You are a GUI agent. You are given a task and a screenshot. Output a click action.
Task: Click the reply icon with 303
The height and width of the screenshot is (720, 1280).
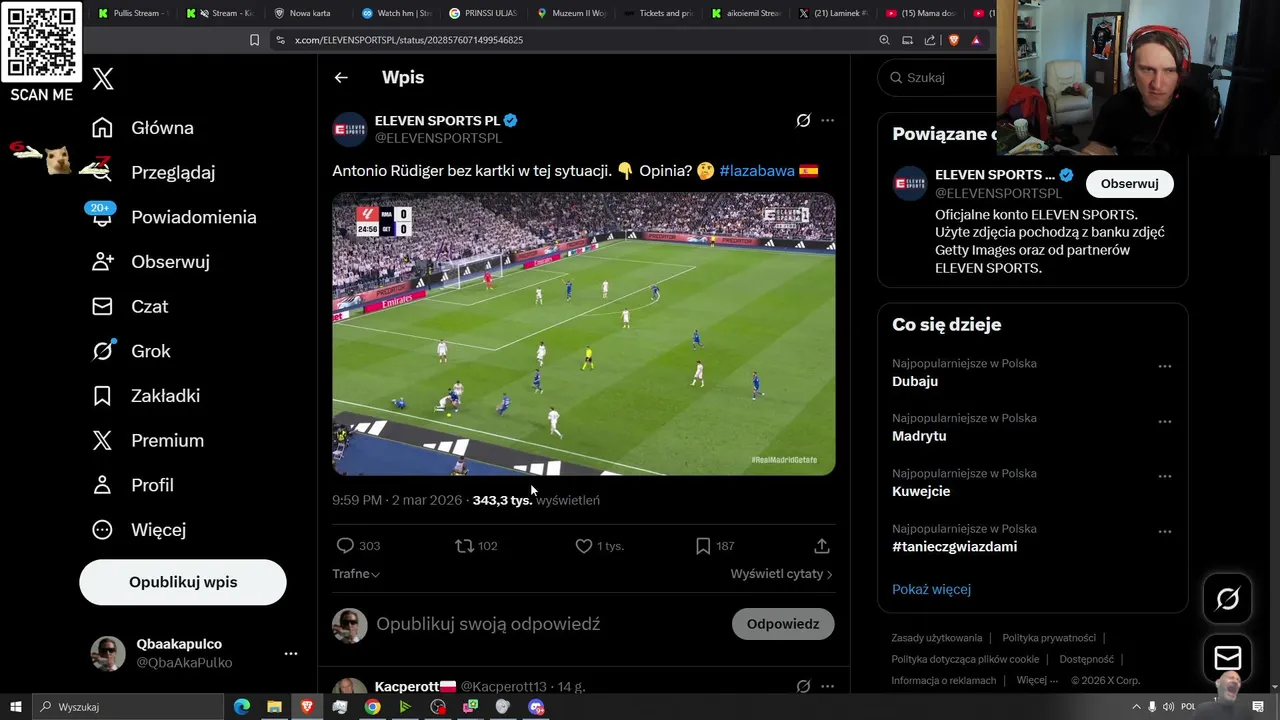click(345, 546)
